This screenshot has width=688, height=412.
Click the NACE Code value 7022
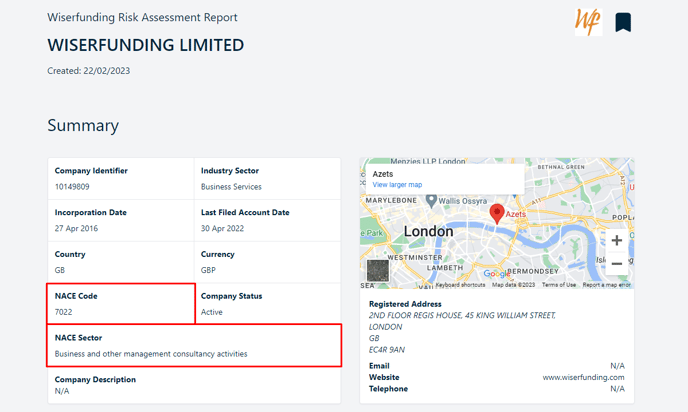pyautogui.click(x=64, y=312)
